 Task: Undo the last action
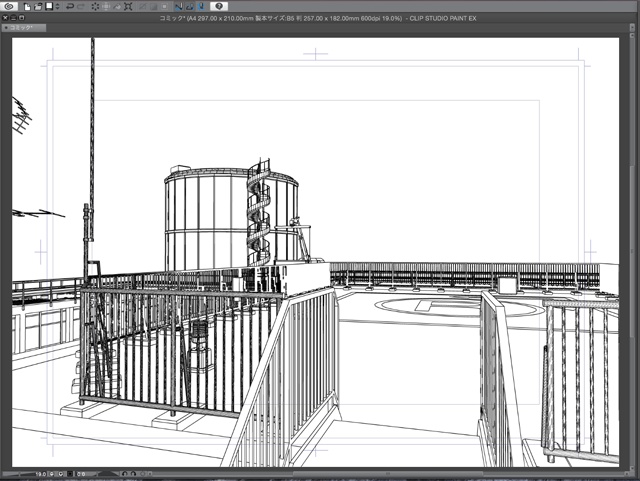70,6
